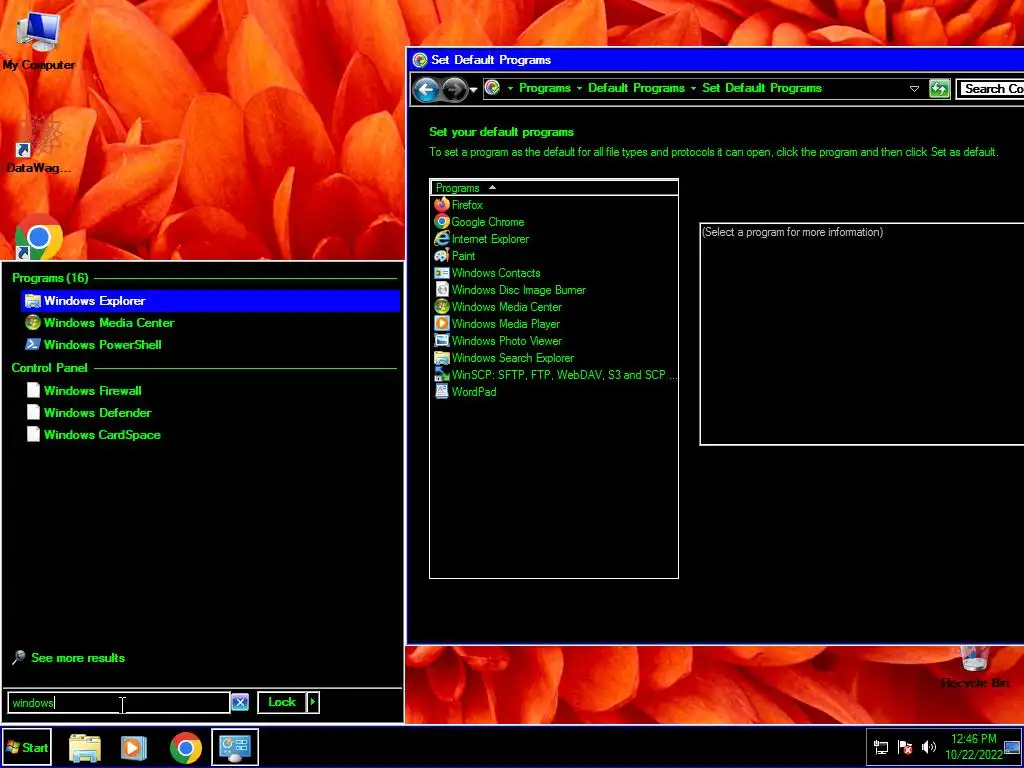Click the Control Panel group header
The image size is (1024, 768).
coord(49,368)
